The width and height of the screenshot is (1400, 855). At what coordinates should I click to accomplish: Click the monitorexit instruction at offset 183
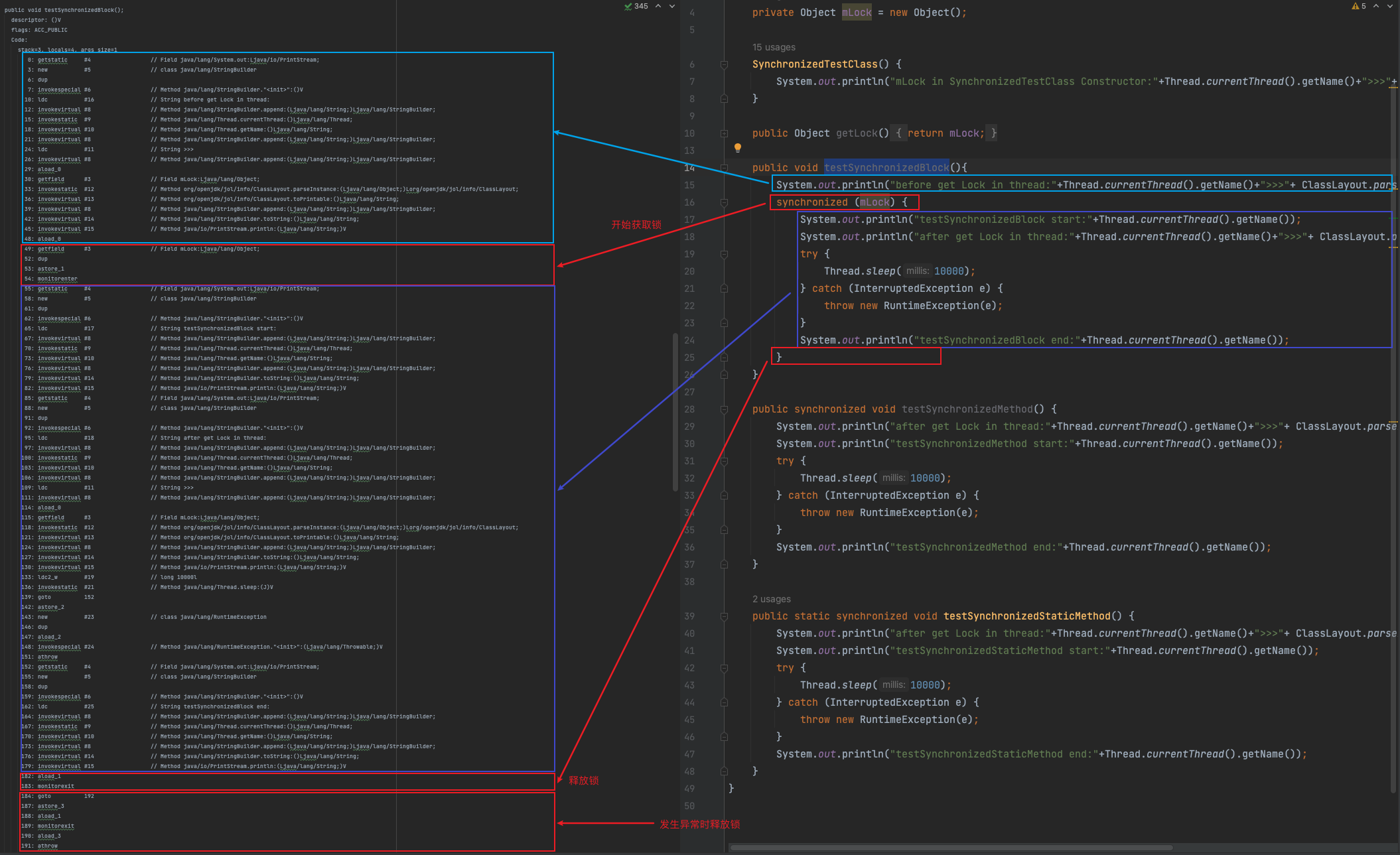56,786
